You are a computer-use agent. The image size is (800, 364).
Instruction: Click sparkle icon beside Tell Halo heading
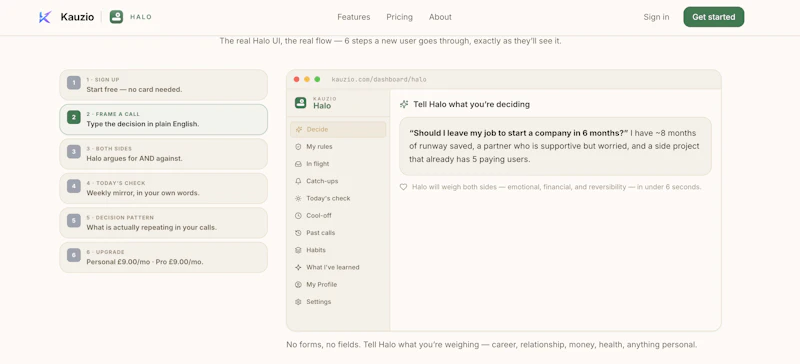tap(404, 104)
